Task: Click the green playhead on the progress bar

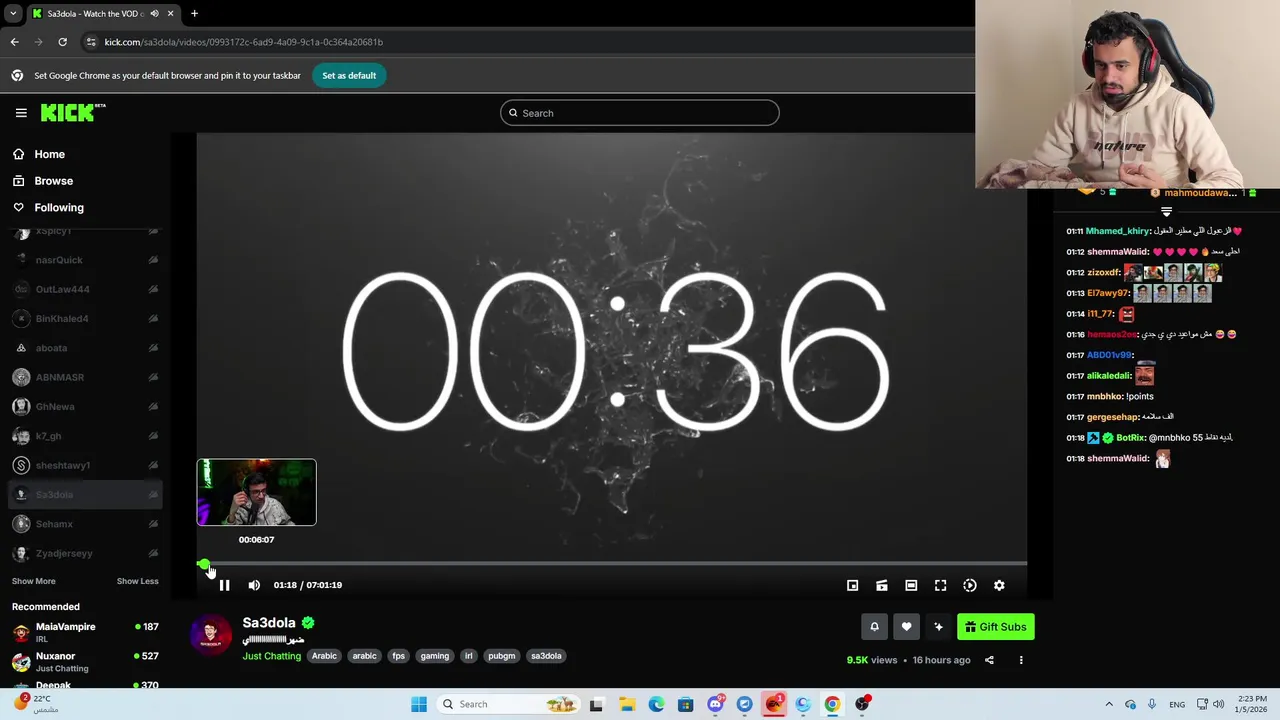Action: click(204, 564)
